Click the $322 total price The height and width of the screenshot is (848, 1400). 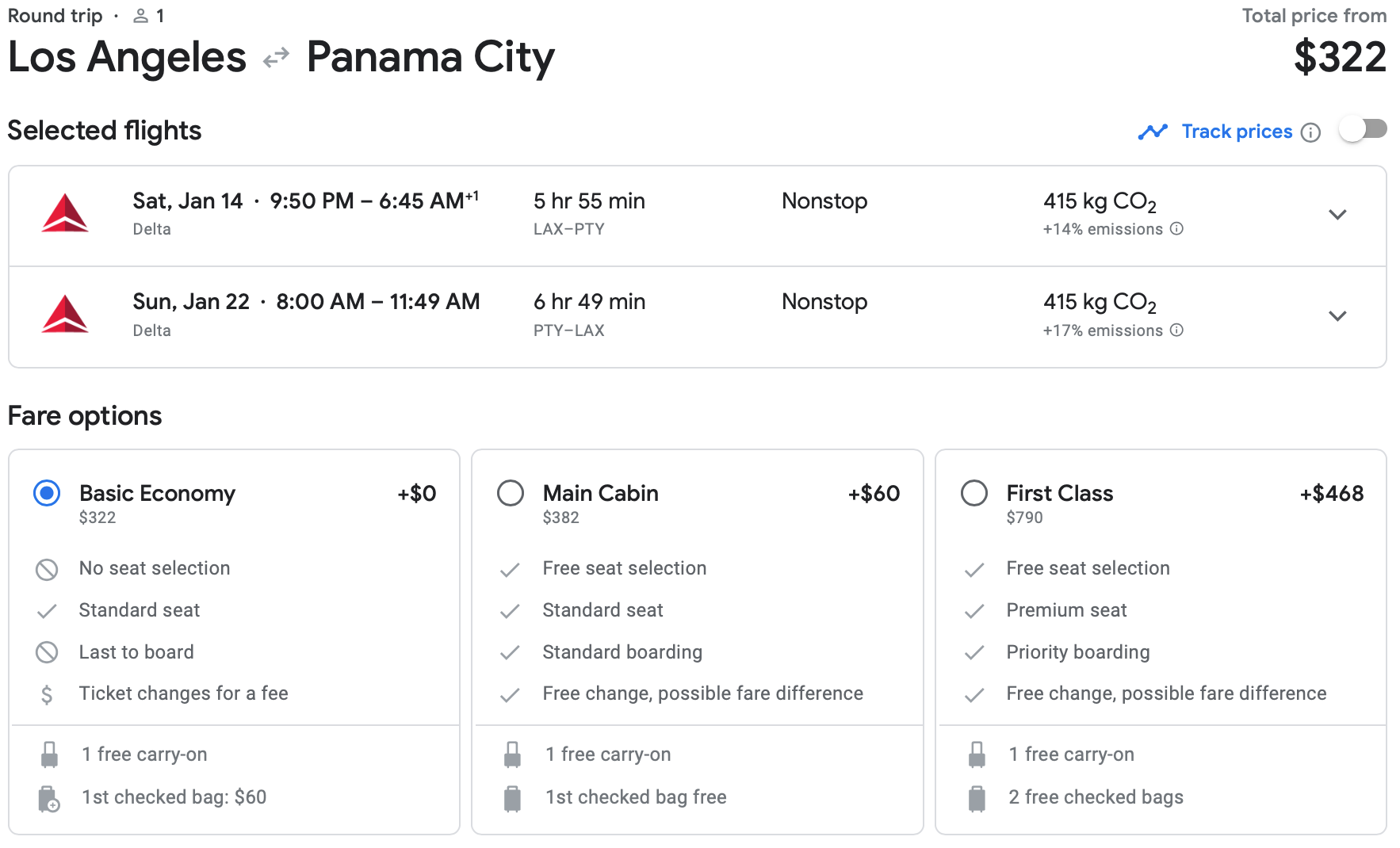point(1340,57)
